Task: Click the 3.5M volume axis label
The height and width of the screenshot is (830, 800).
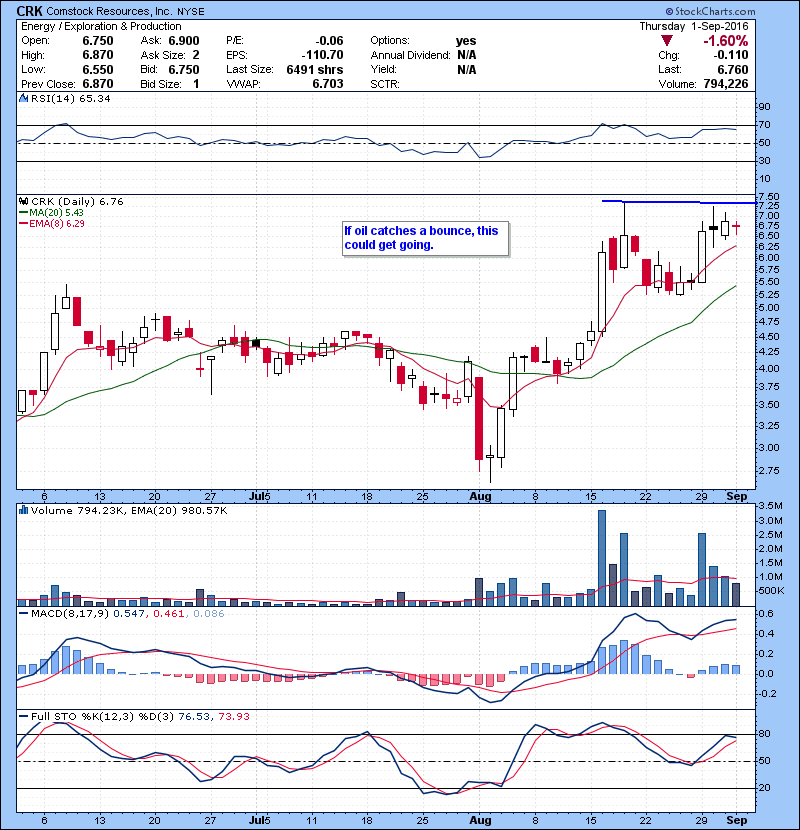Action: click(x=770, y=506)
